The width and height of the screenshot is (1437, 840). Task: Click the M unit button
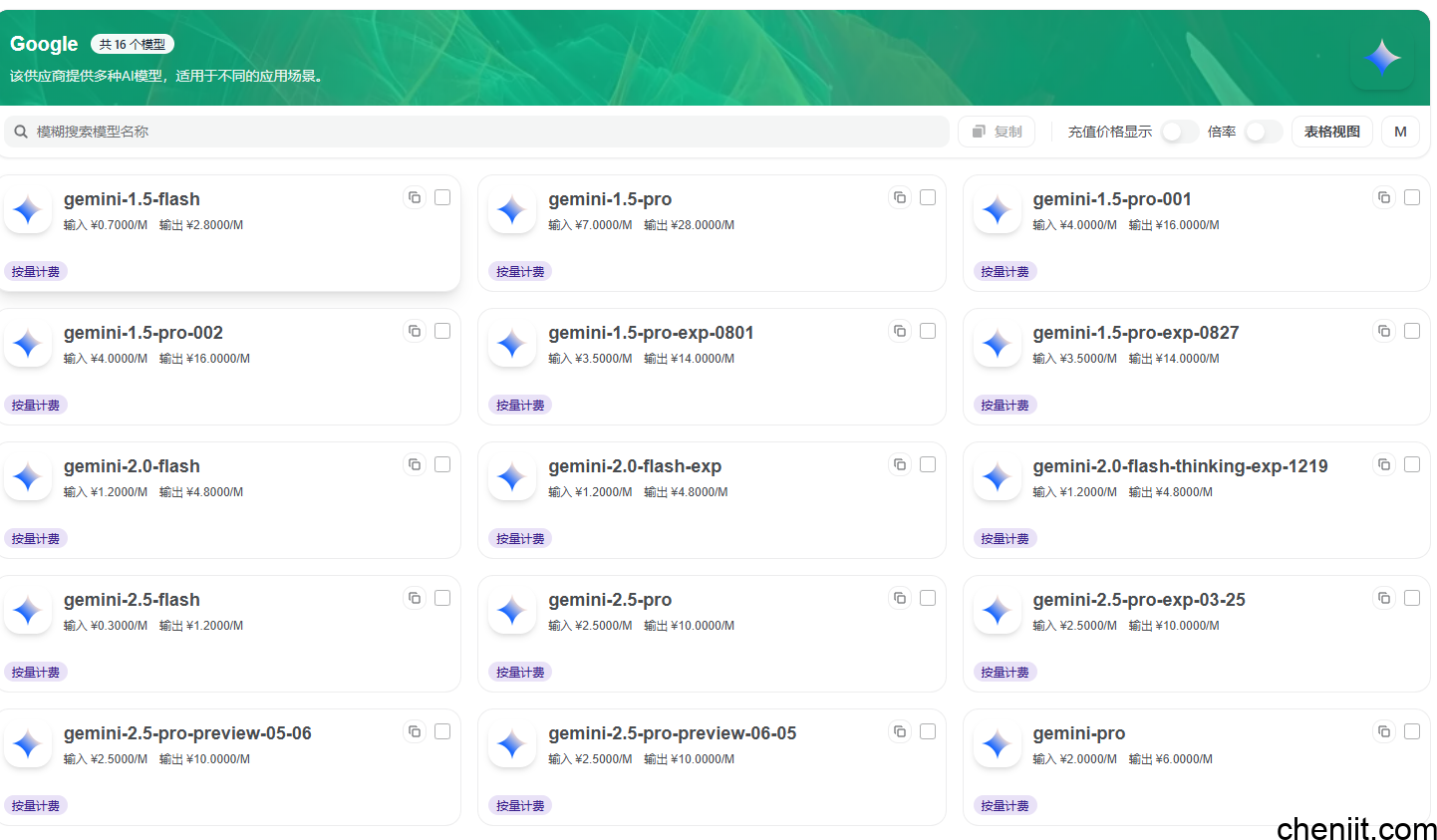[x=1400, y=132]
